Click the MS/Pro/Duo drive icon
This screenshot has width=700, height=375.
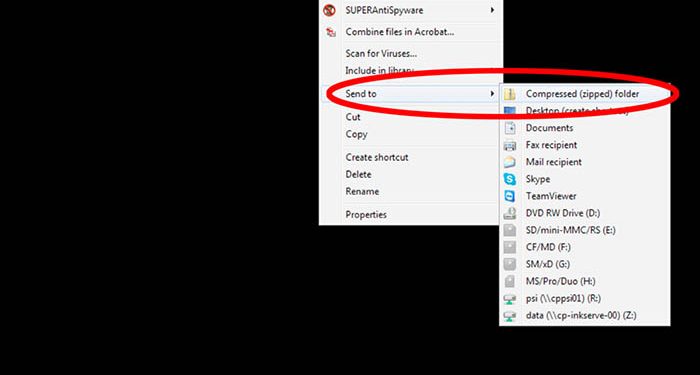pos(509,281)
